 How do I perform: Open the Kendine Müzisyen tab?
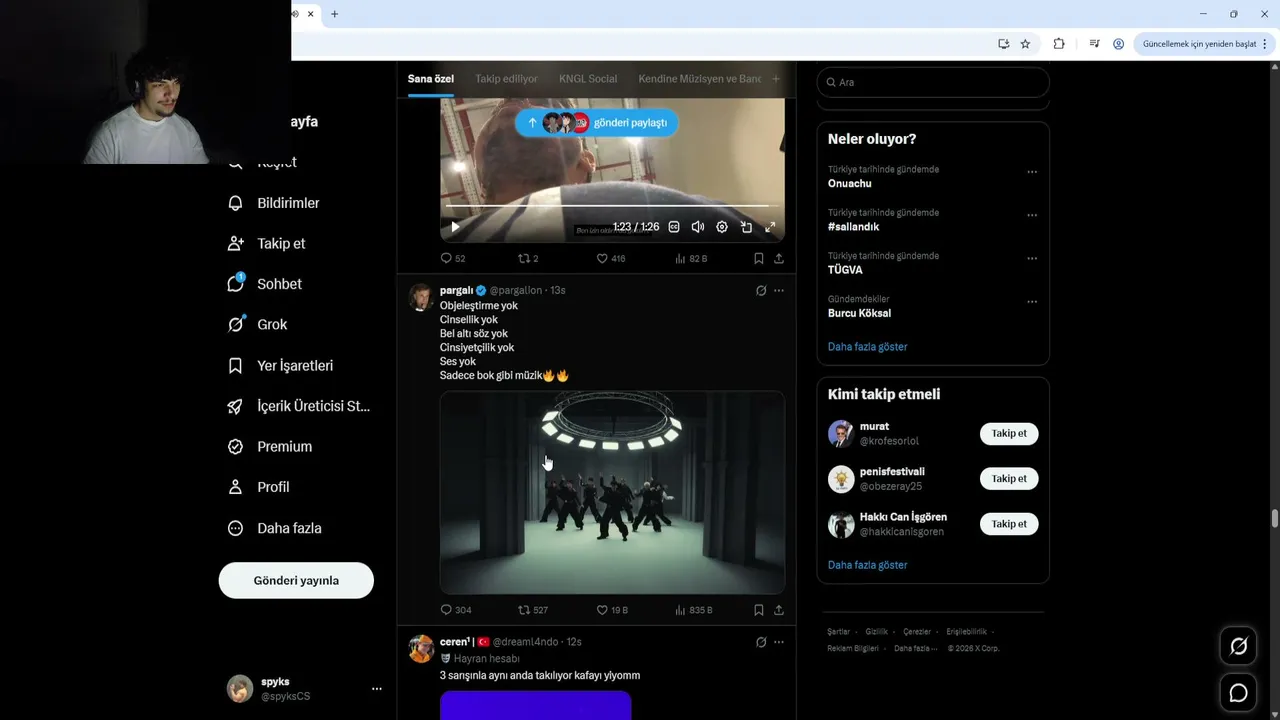(x=699, y=79)
